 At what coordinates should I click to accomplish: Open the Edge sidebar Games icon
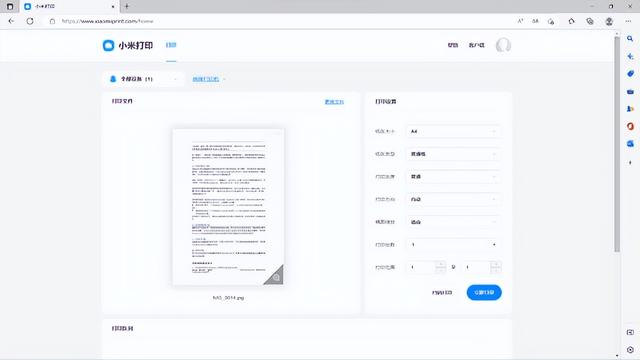(x=630, y=109)
